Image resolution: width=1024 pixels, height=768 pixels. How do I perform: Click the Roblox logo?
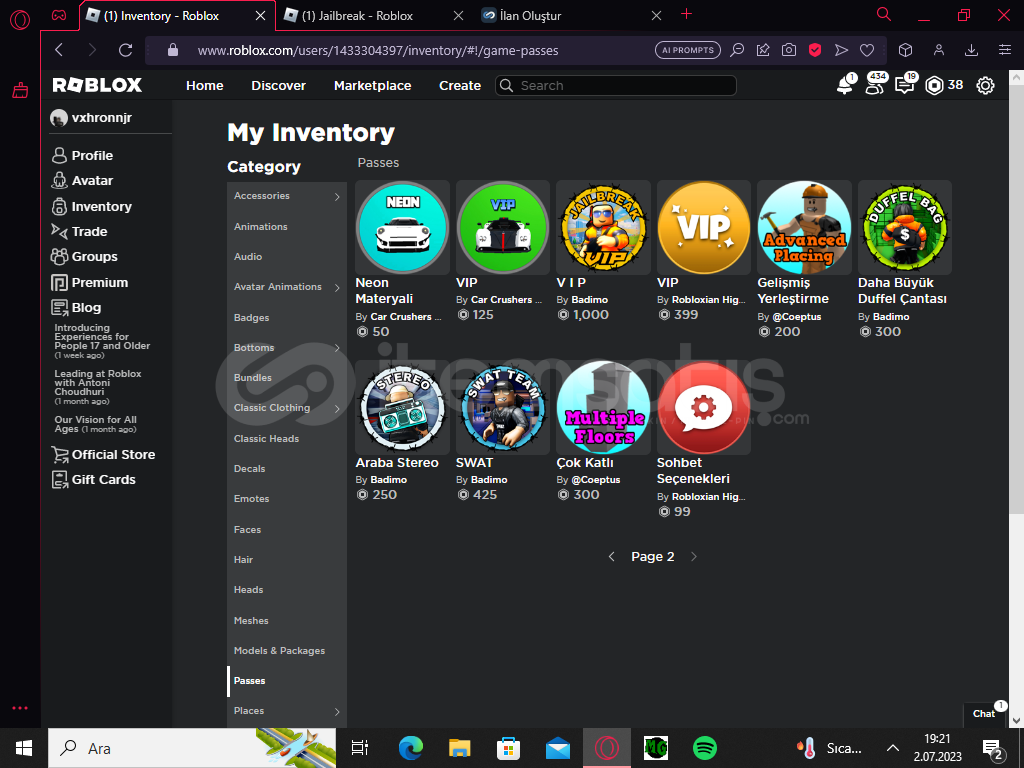point(97,85)
